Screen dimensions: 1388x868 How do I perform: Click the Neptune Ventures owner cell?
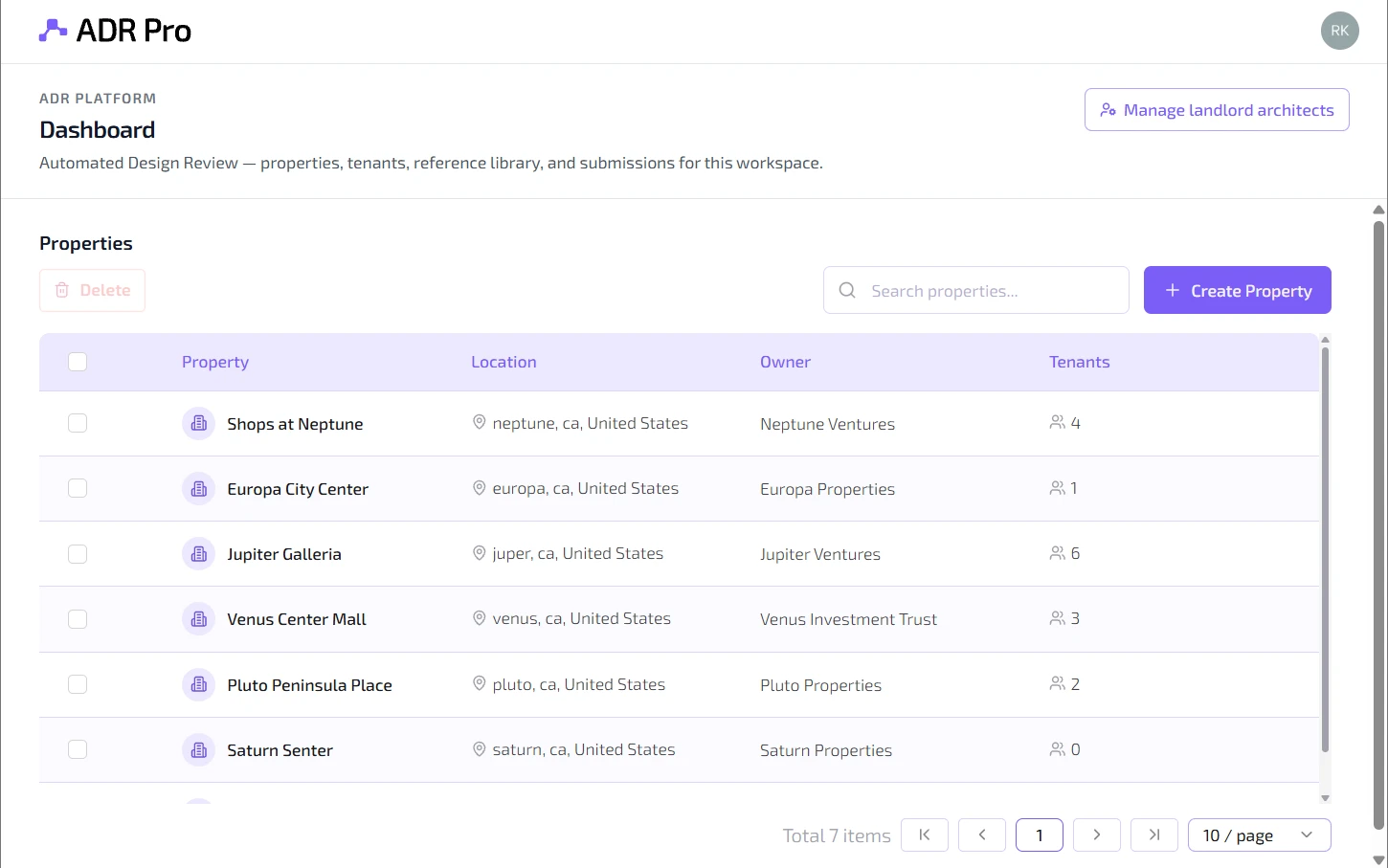coord(827,424)
